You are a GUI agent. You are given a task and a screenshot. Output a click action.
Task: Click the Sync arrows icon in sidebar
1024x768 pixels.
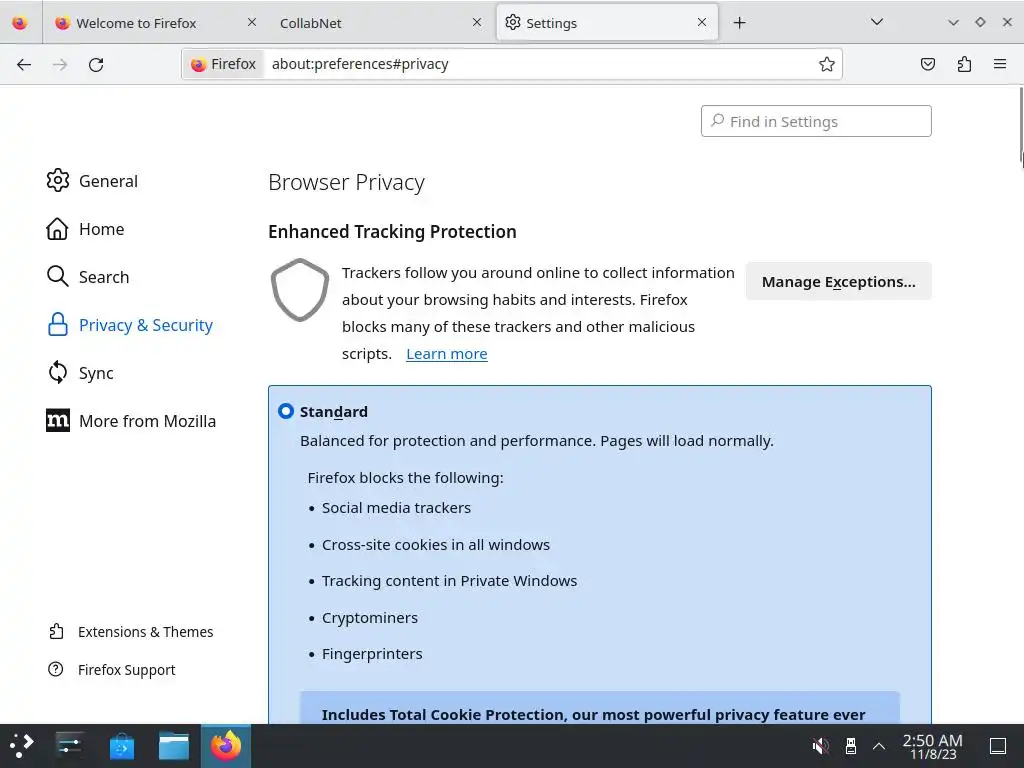pyautogui.click(x=57, y=372)
